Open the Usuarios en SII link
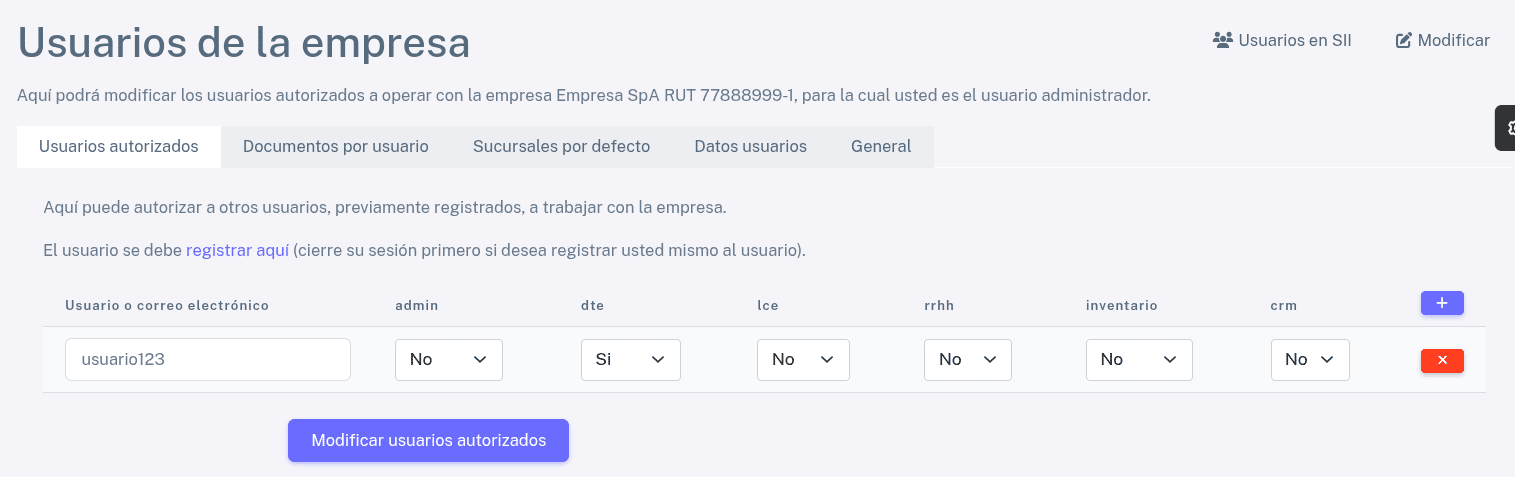The width and height of the screenshot is (1515, 477). click(1294, 41)
